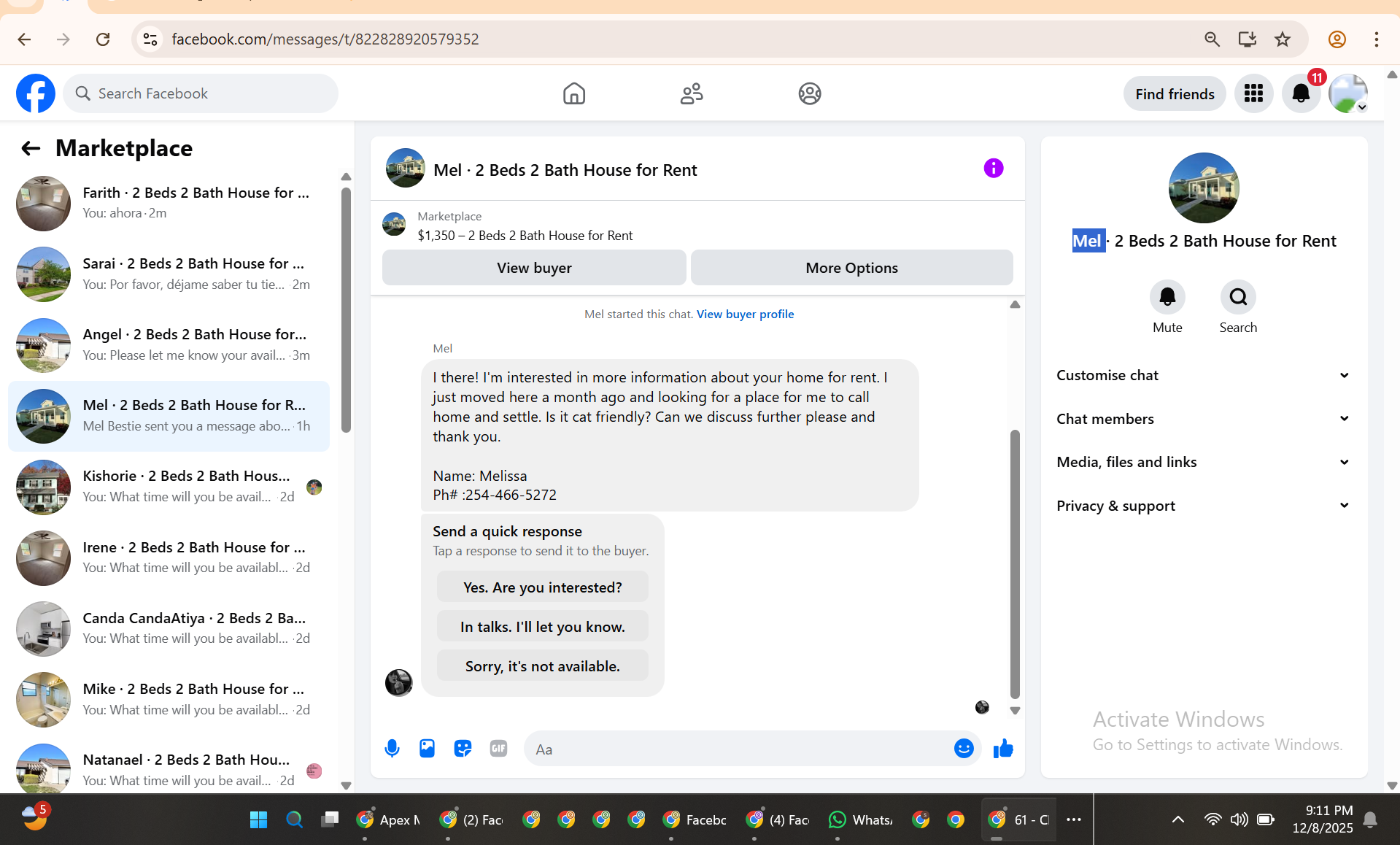
Task: Click the chat messages scrollbar thumb
Action: point(1015,564)
